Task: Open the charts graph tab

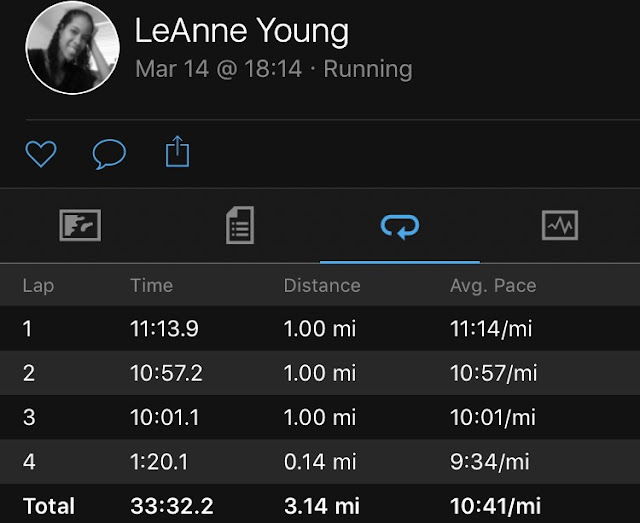Action: coord(560,225)
